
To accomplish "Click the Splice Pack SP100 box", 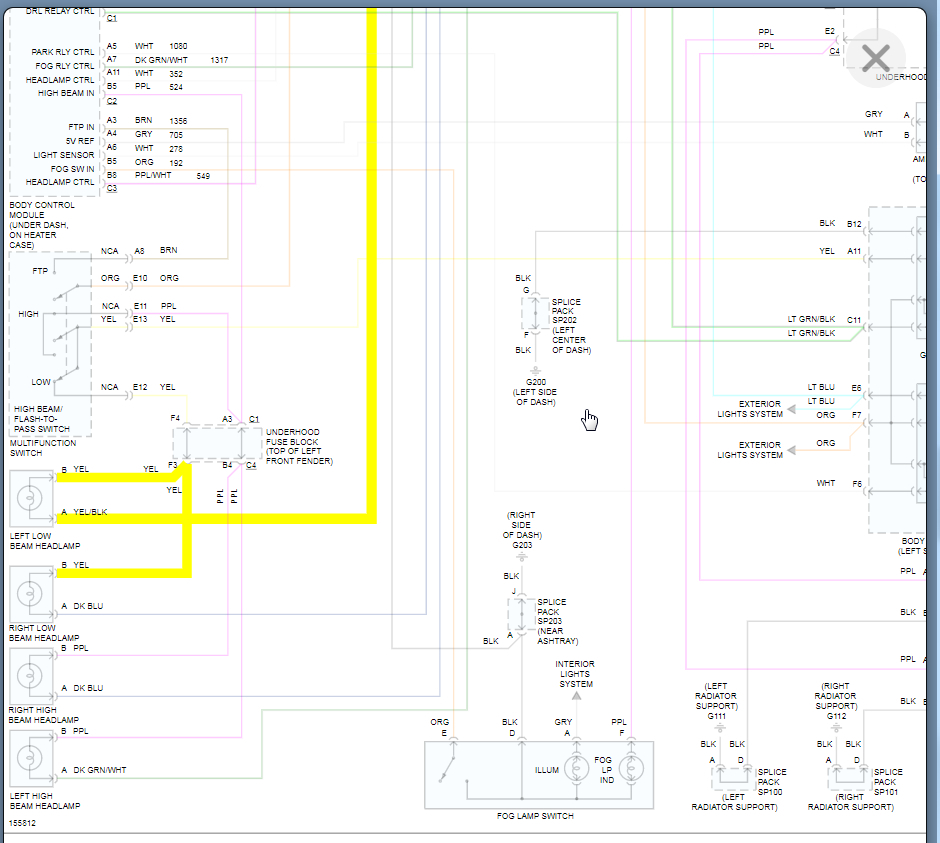I will pyautogui.click(x=733, y=777).
